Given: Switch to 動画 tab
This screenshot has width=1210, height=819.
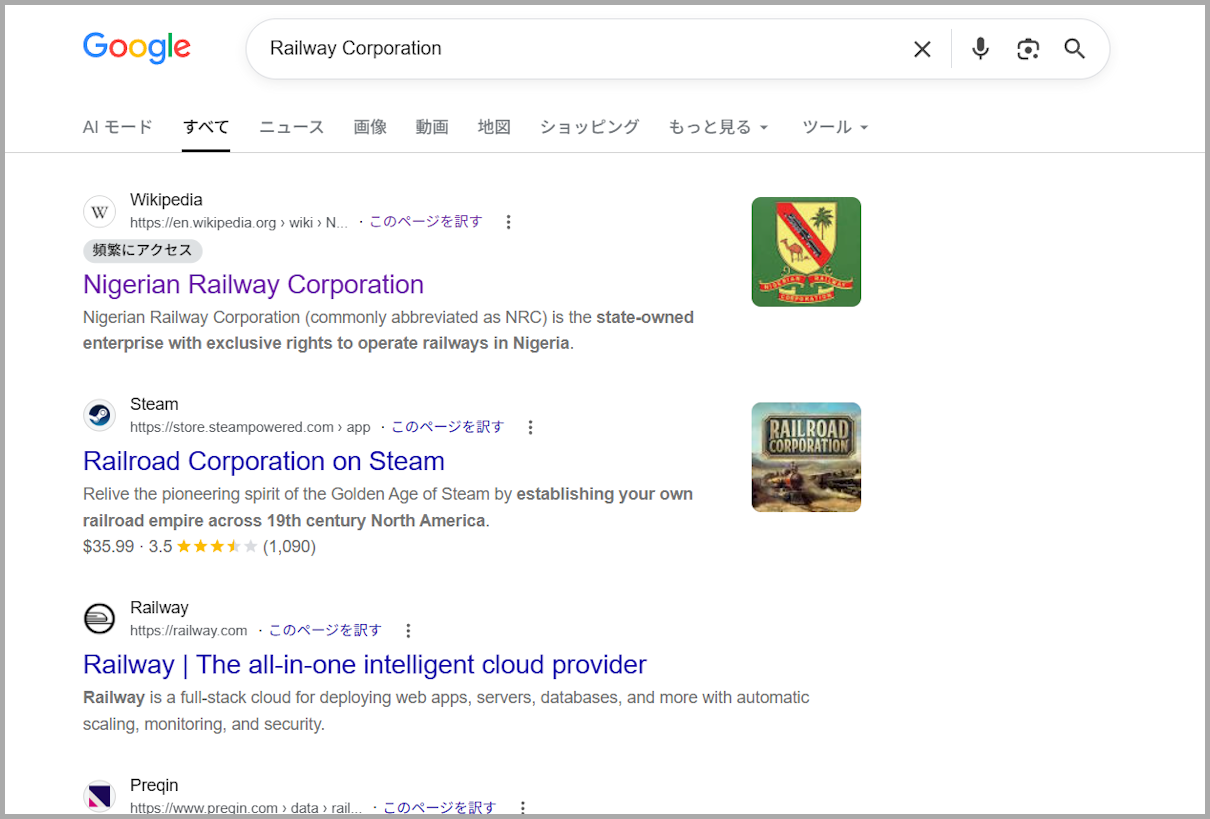Looking at the screenshot, I should (432, 127).
